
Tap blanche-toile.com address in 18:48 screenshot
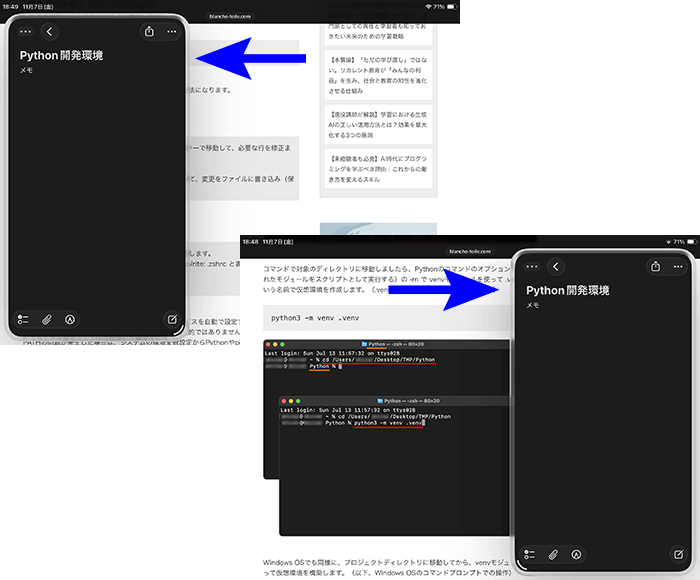click(470, 251)
